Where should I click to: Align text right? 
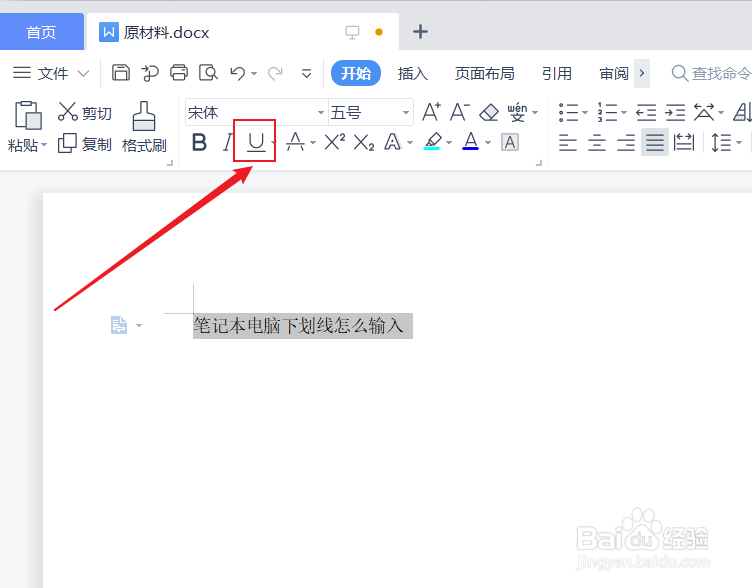tap(626, 142)
